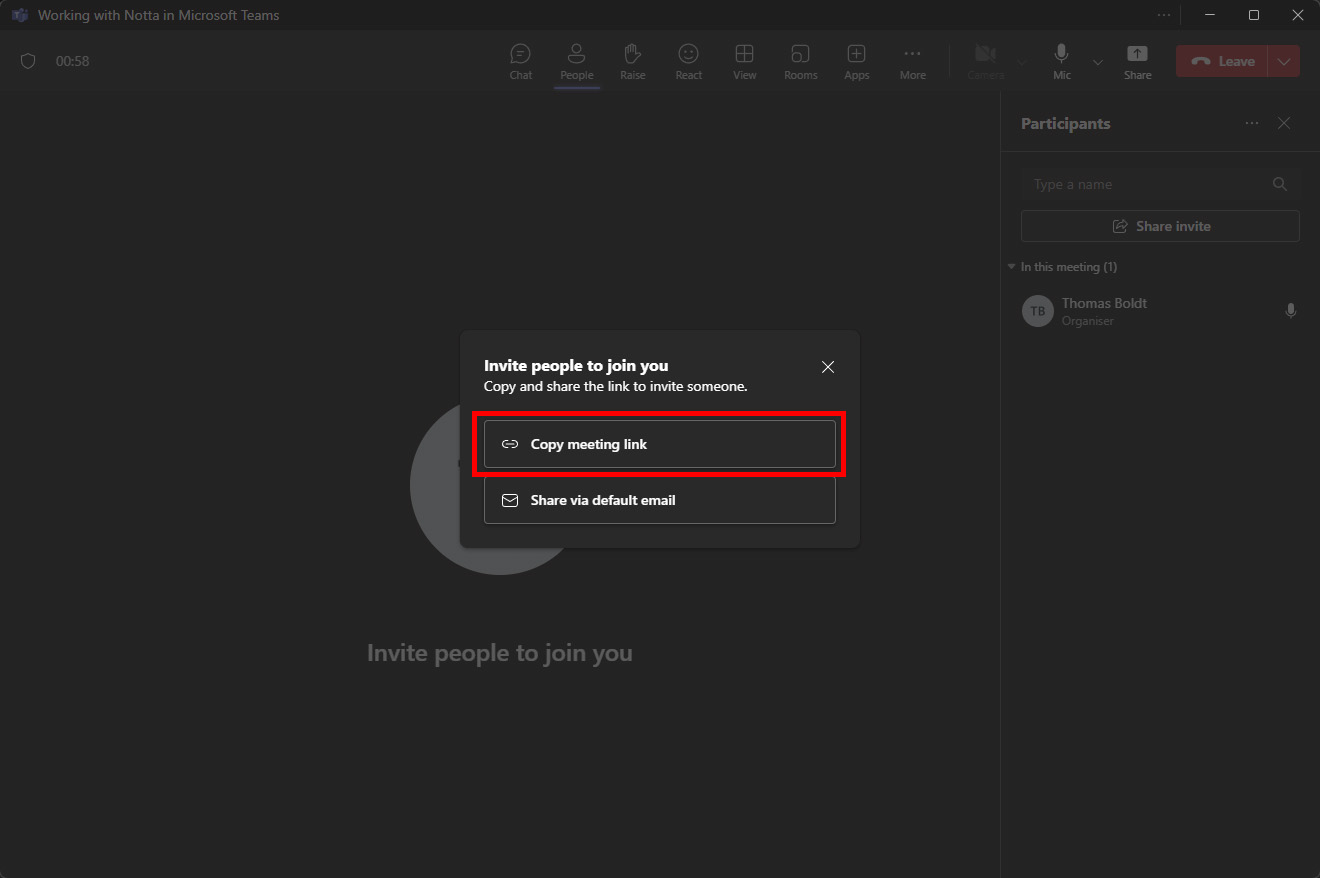This screenshot has width=1320, height=878.
Task: Open the React emoji menu
Action: 689,62
